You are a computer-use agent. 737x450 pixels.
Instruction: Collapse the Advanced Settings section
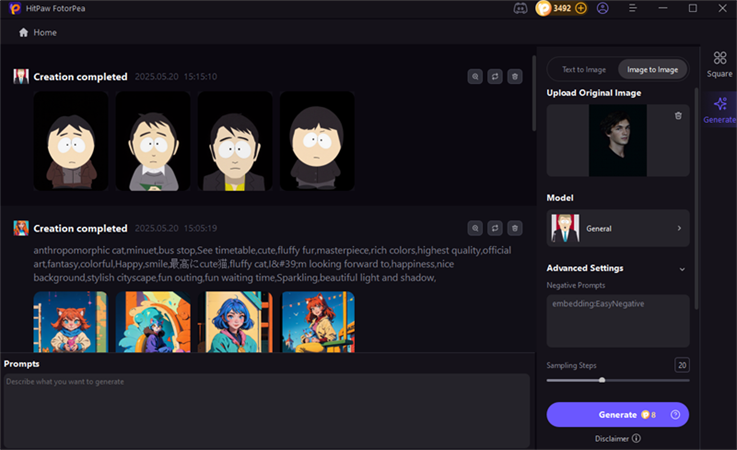(x=682, y=269)
